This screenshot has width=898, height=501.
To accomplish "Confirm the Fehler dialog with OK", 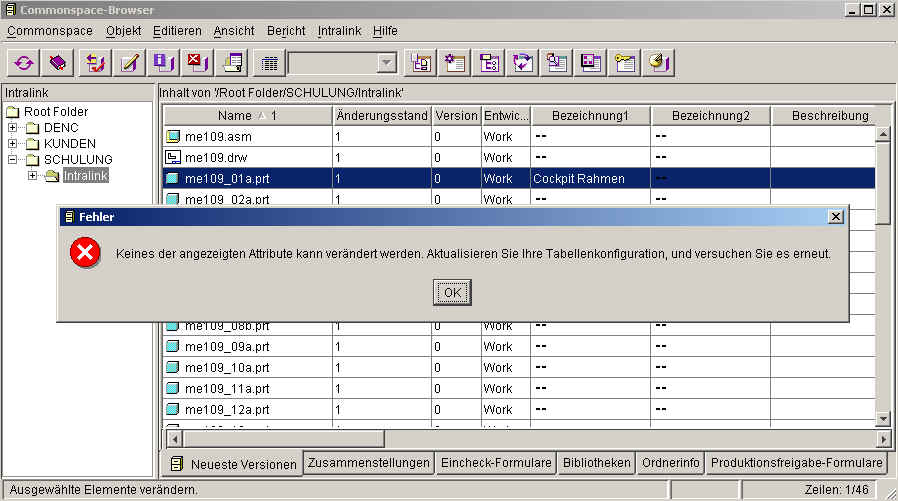I will [x=452, y=293].
